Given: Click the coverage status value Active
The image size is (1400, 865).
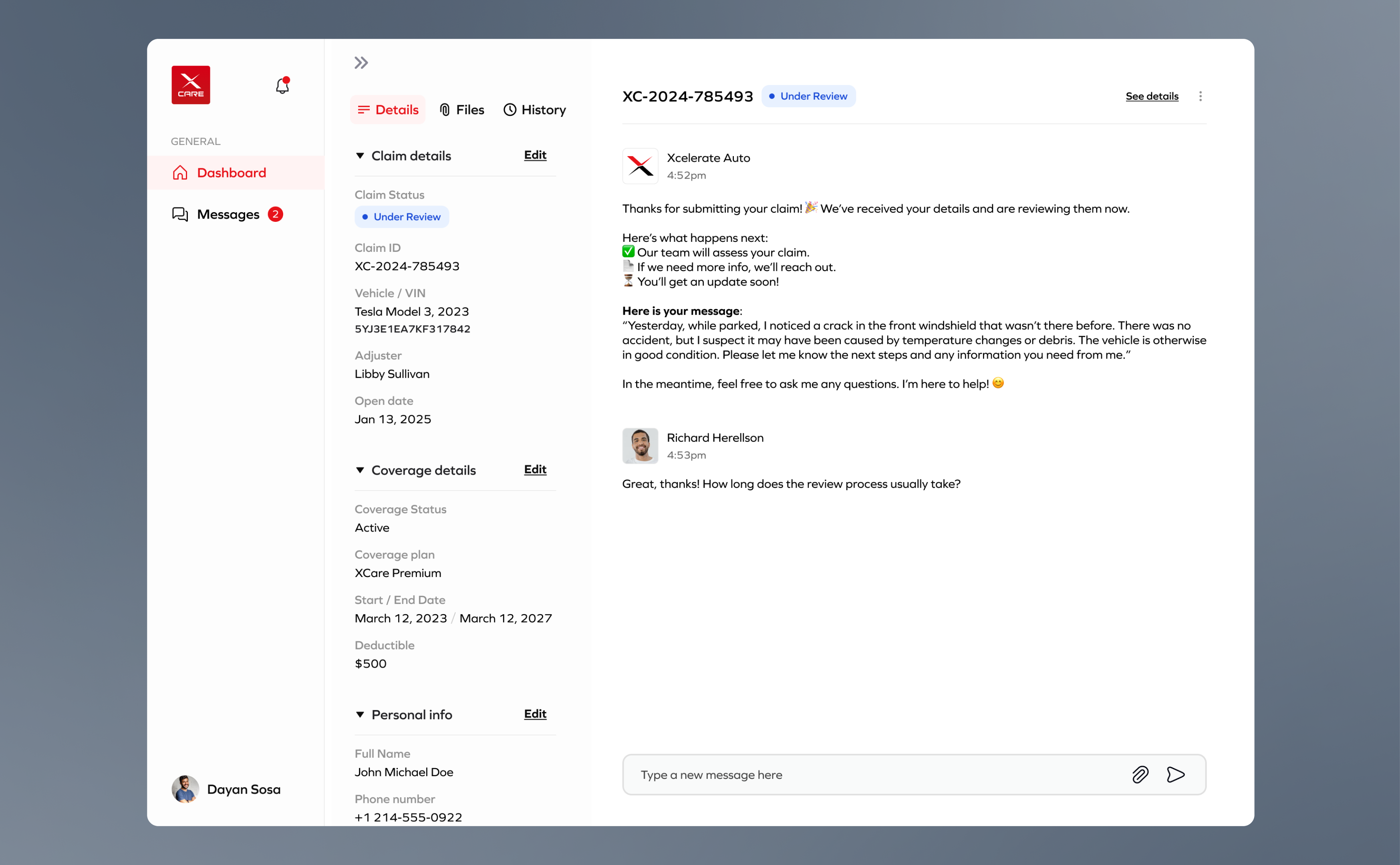Looking at the screenshot, I should point(372,527).
